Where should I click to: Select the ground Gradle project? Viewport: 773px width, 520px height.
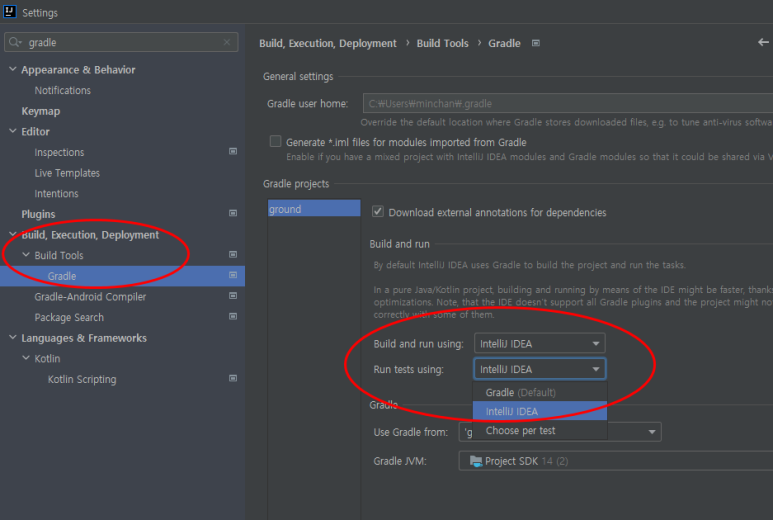(x=314, y=208)
